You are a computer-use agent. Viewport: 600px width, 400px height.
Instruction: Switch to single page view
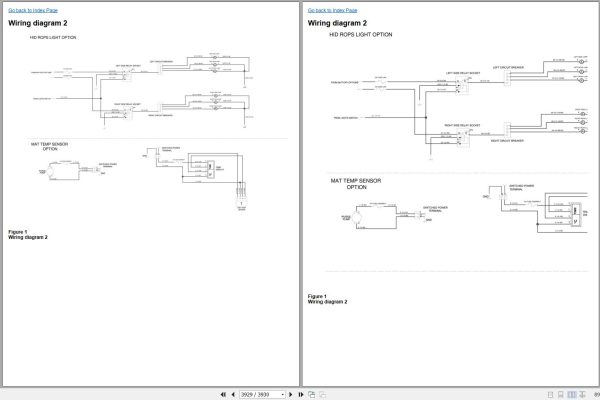tap(550, 394)
